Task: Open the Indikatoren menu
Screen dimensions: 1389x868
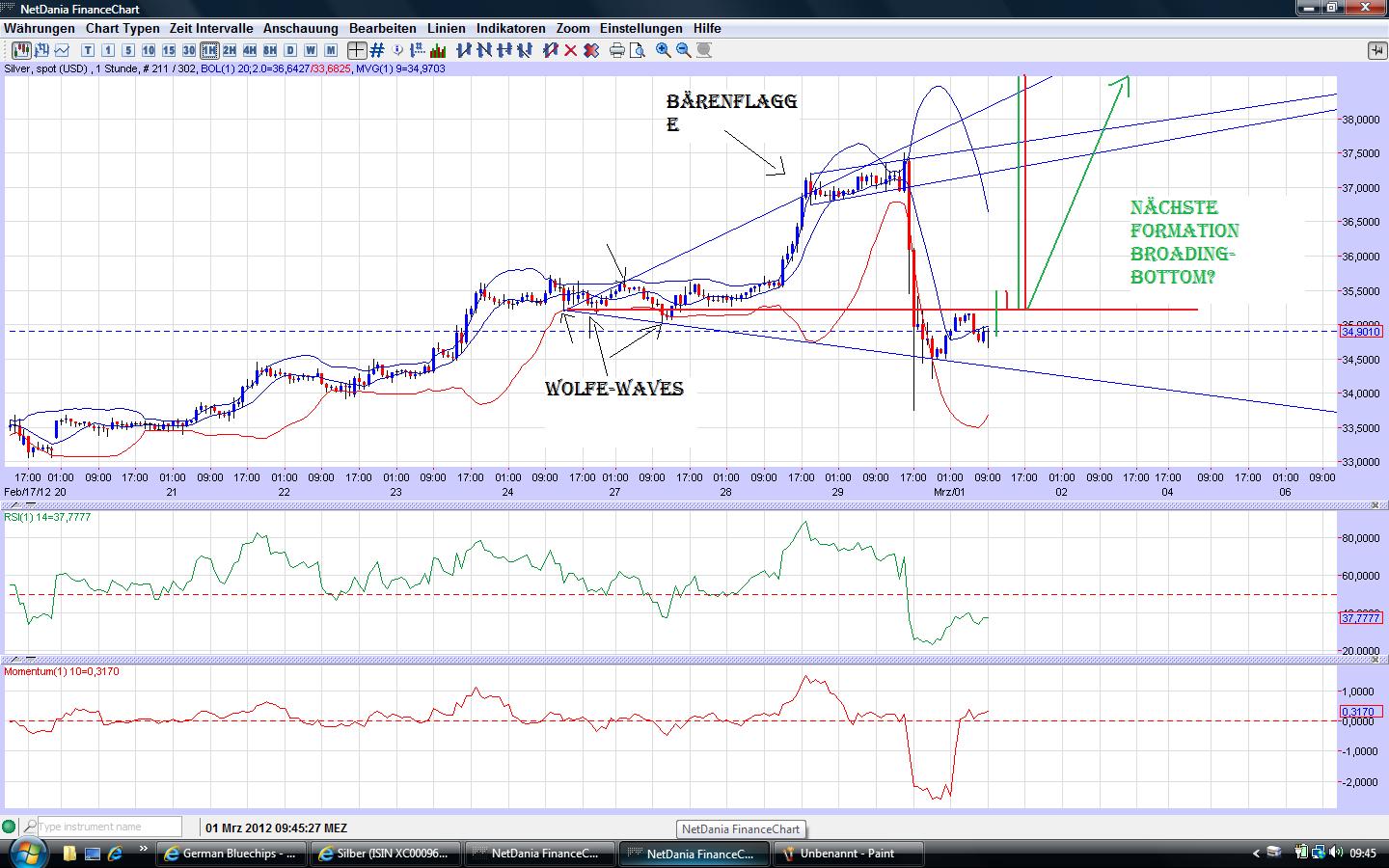Action: (x=511, y=29)
